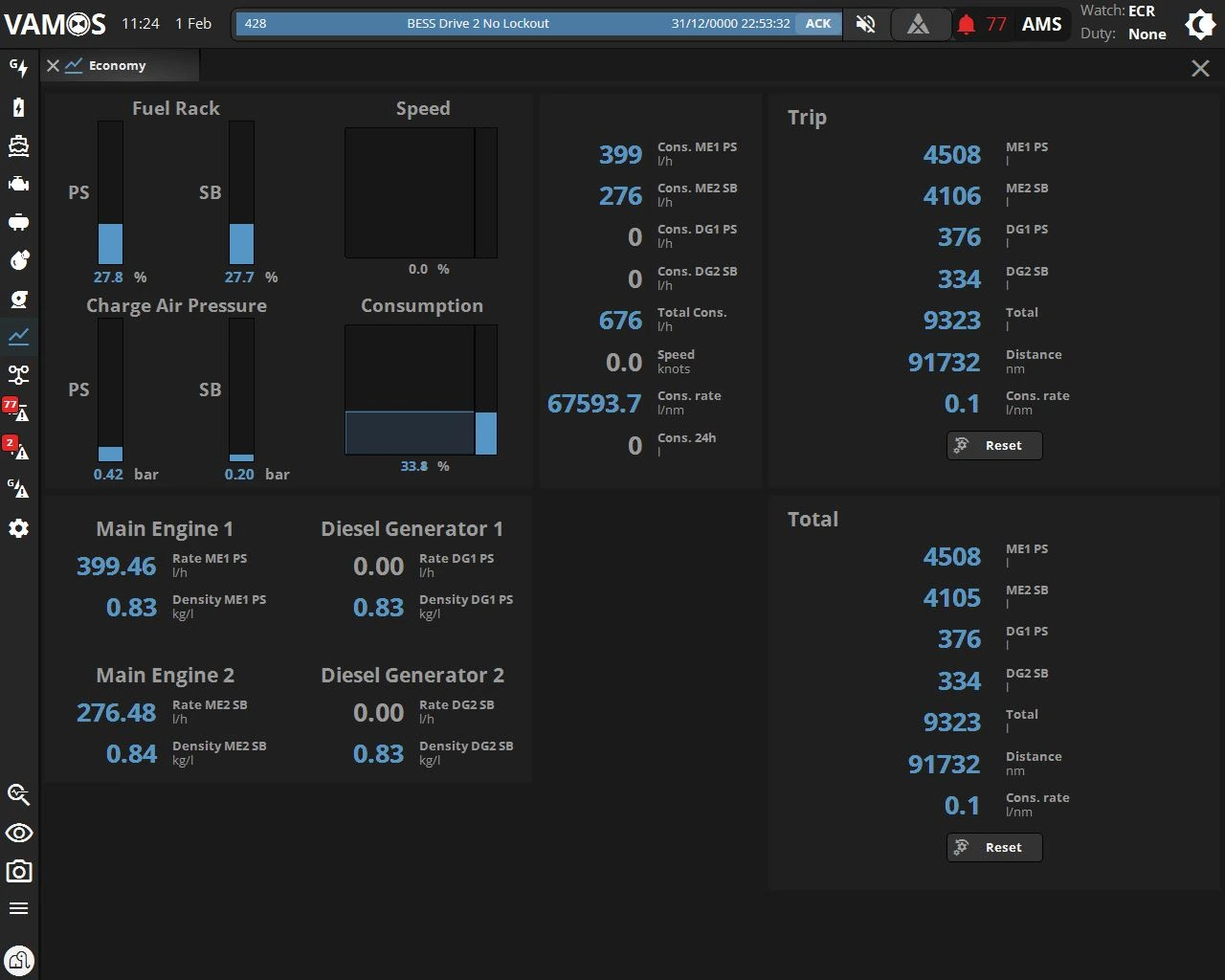Viewport: 1225px width, 980px height.
Task: Open the tank sidebar icon
Action: pyautogui.click(x=18, y=222)
